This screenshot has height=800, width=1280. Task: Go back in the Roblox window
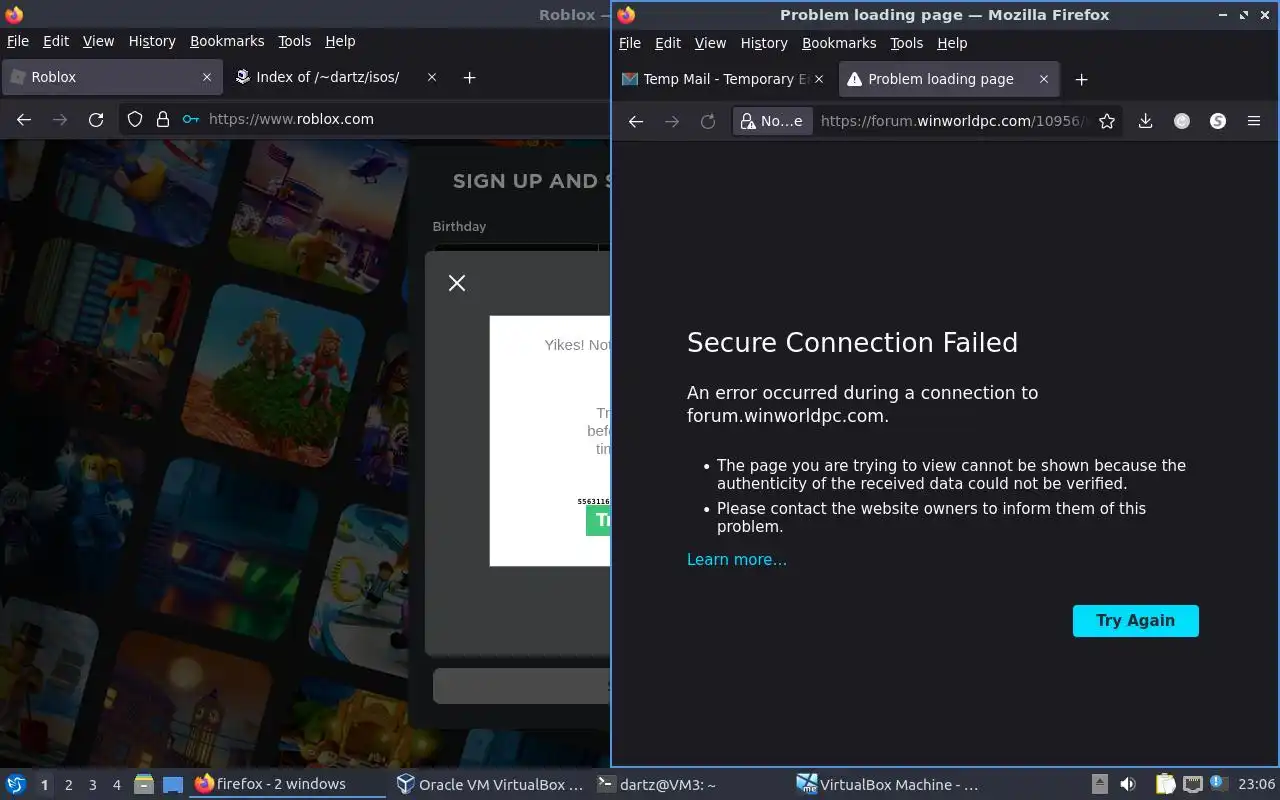(x=24, y=119)
